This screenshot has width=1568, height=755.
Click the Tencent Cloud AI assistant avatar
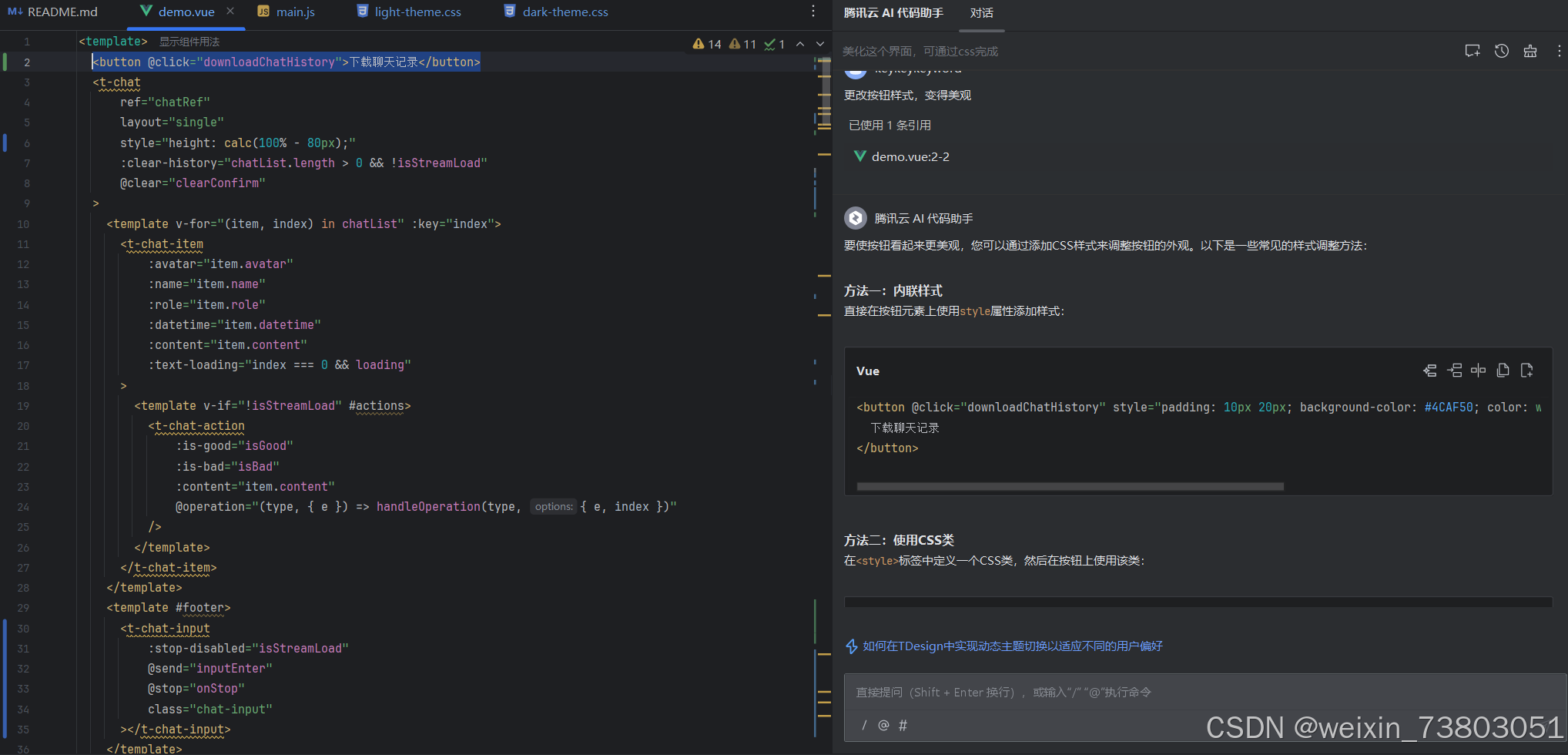(x=856, y=218)
